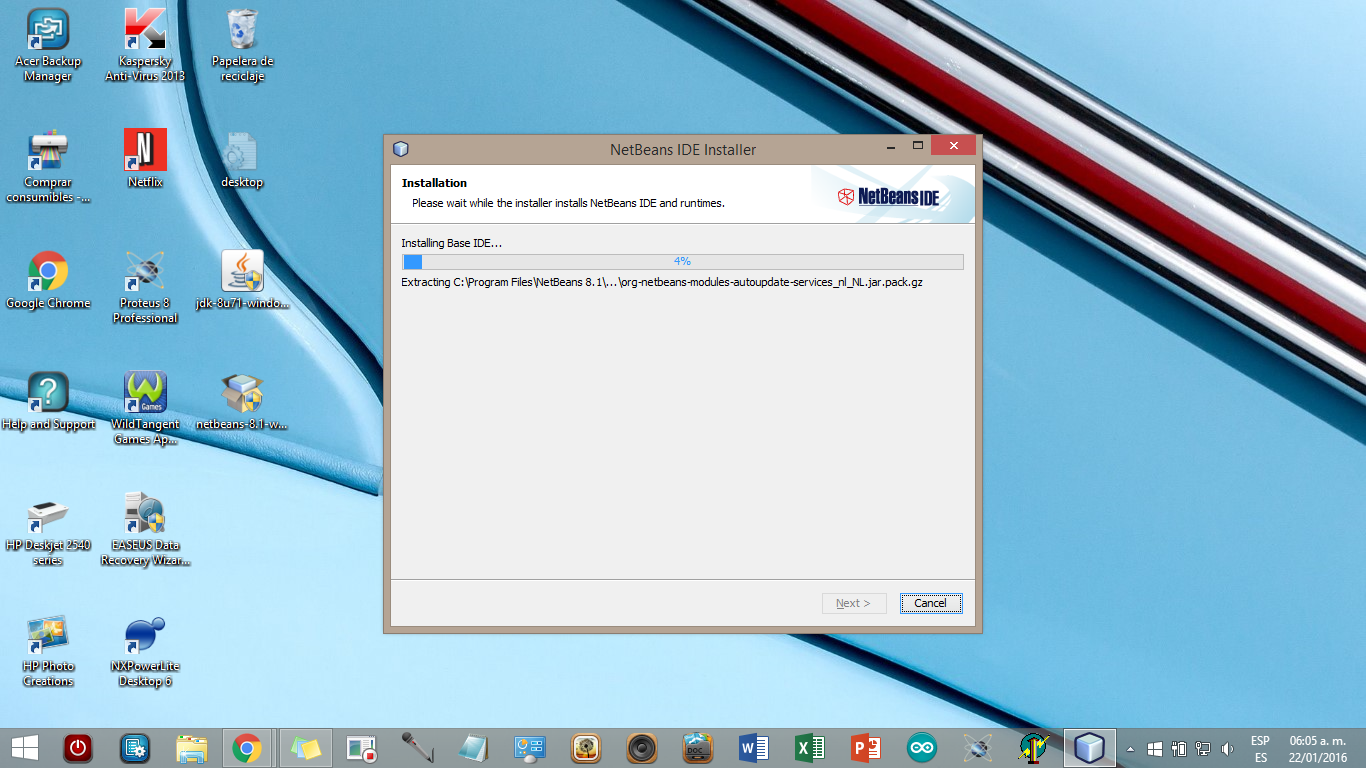Open PowerPoint from the taskbar

[x=865, y=748]
